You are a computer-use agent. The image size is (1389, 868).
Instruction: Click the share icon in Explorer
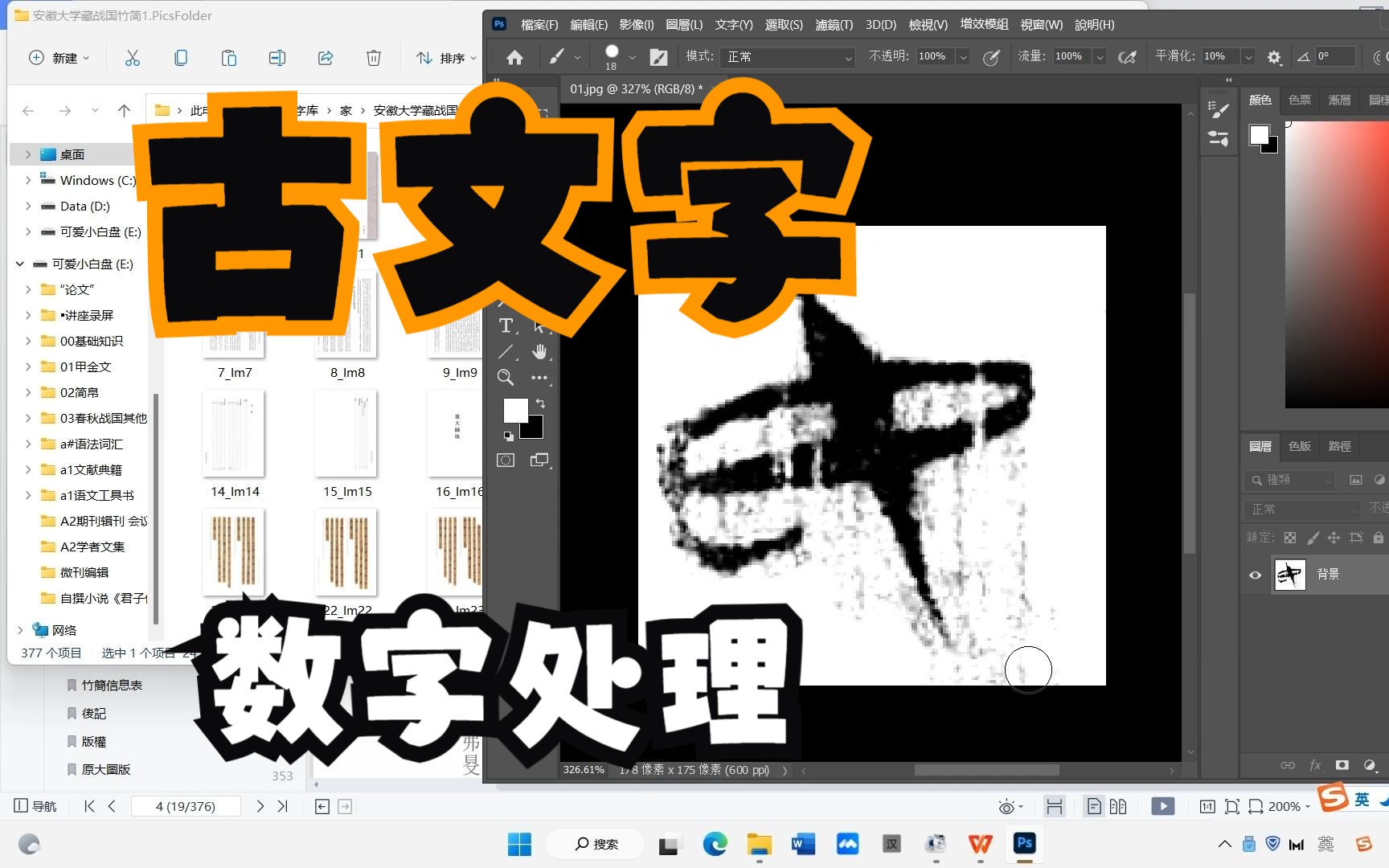[x=326, y=58]
